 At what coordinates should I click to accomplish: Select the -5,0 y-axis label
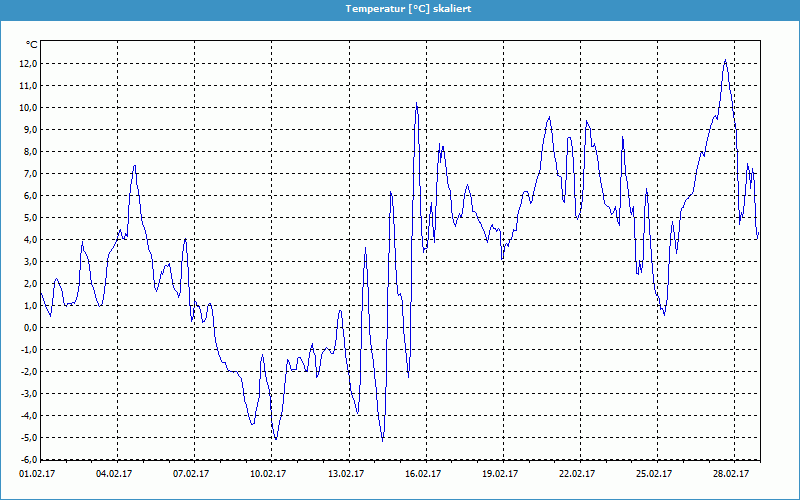pyautogui.click(x=26, y=438)
